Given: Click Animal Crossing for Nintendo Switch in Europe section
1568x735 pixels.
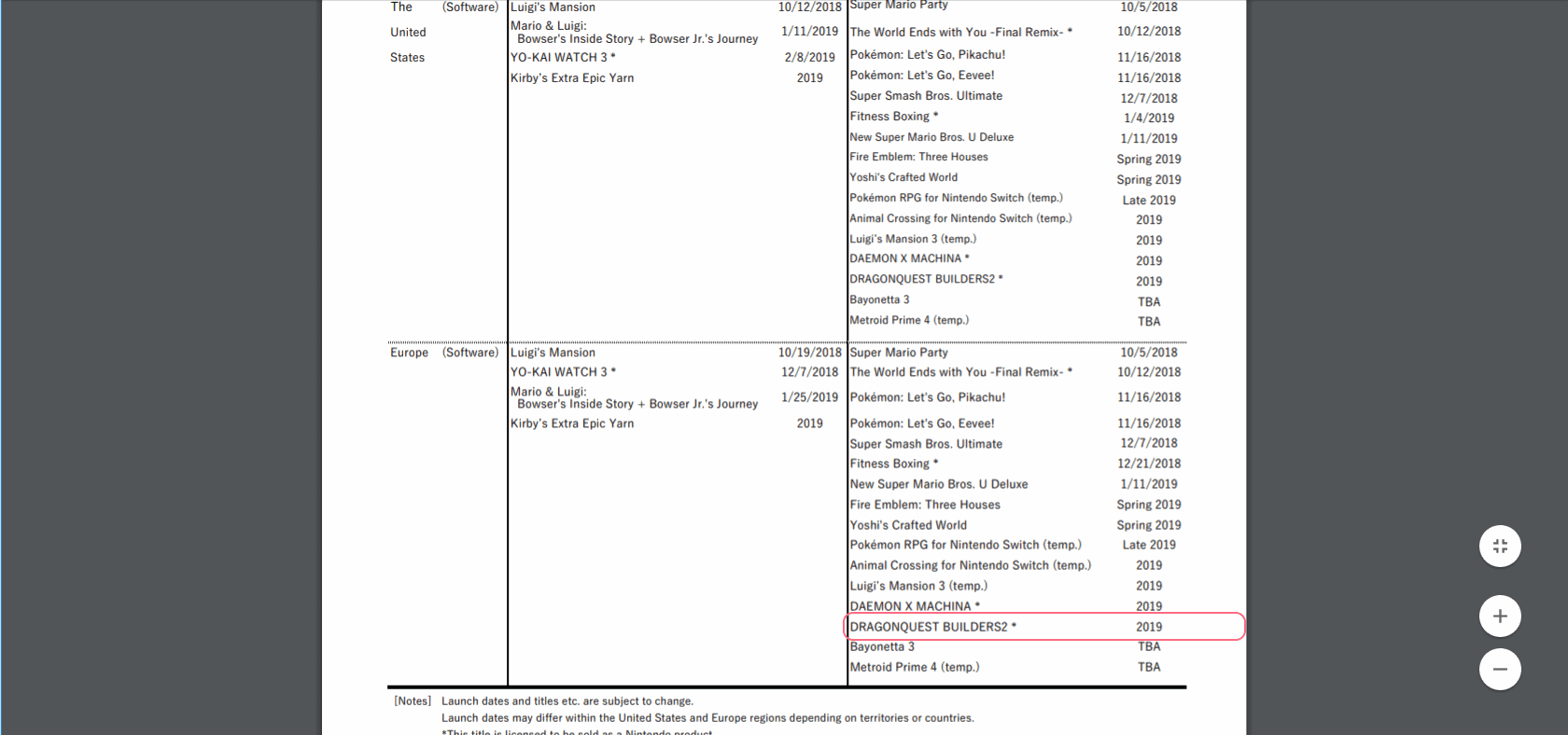Looking at the screenshot, I should click(x=970, y=566).
